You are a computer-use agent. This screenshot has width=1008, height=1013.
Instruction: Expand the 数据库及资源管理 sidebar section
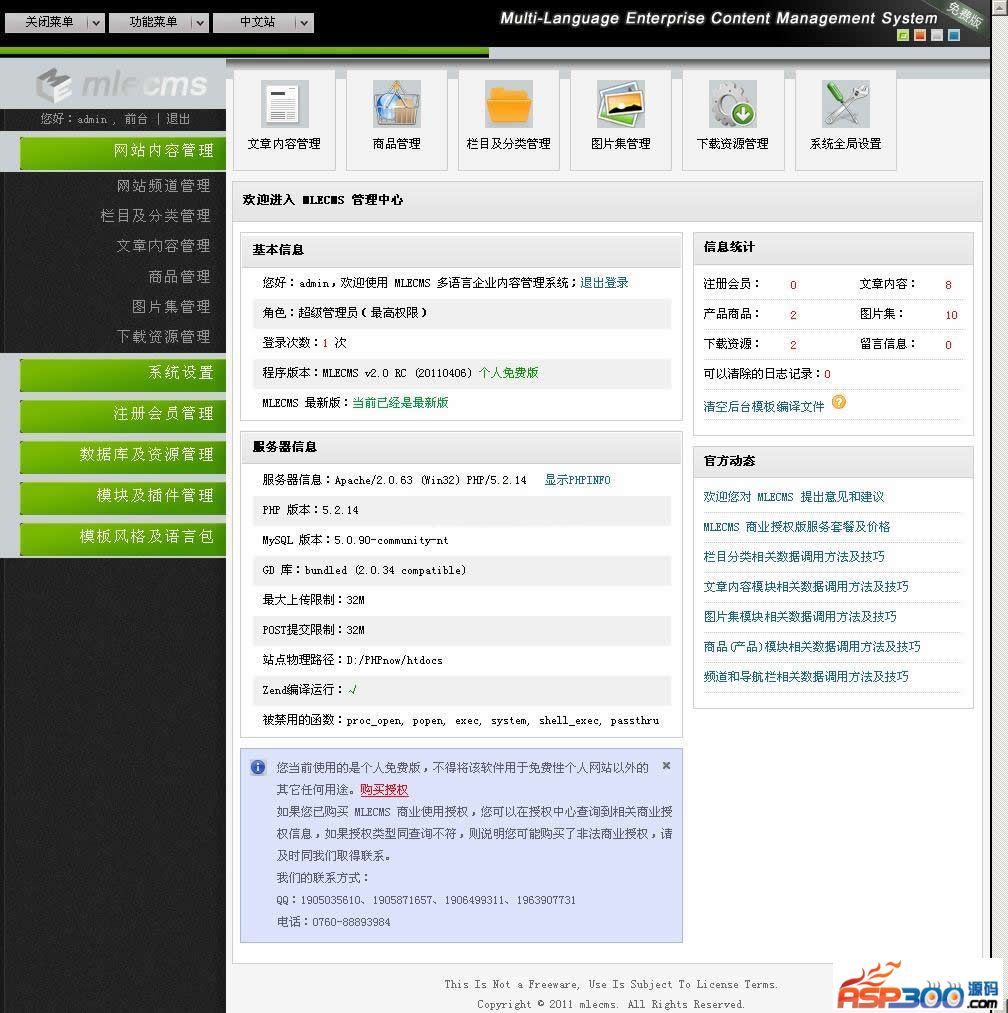tap(123, 456)
